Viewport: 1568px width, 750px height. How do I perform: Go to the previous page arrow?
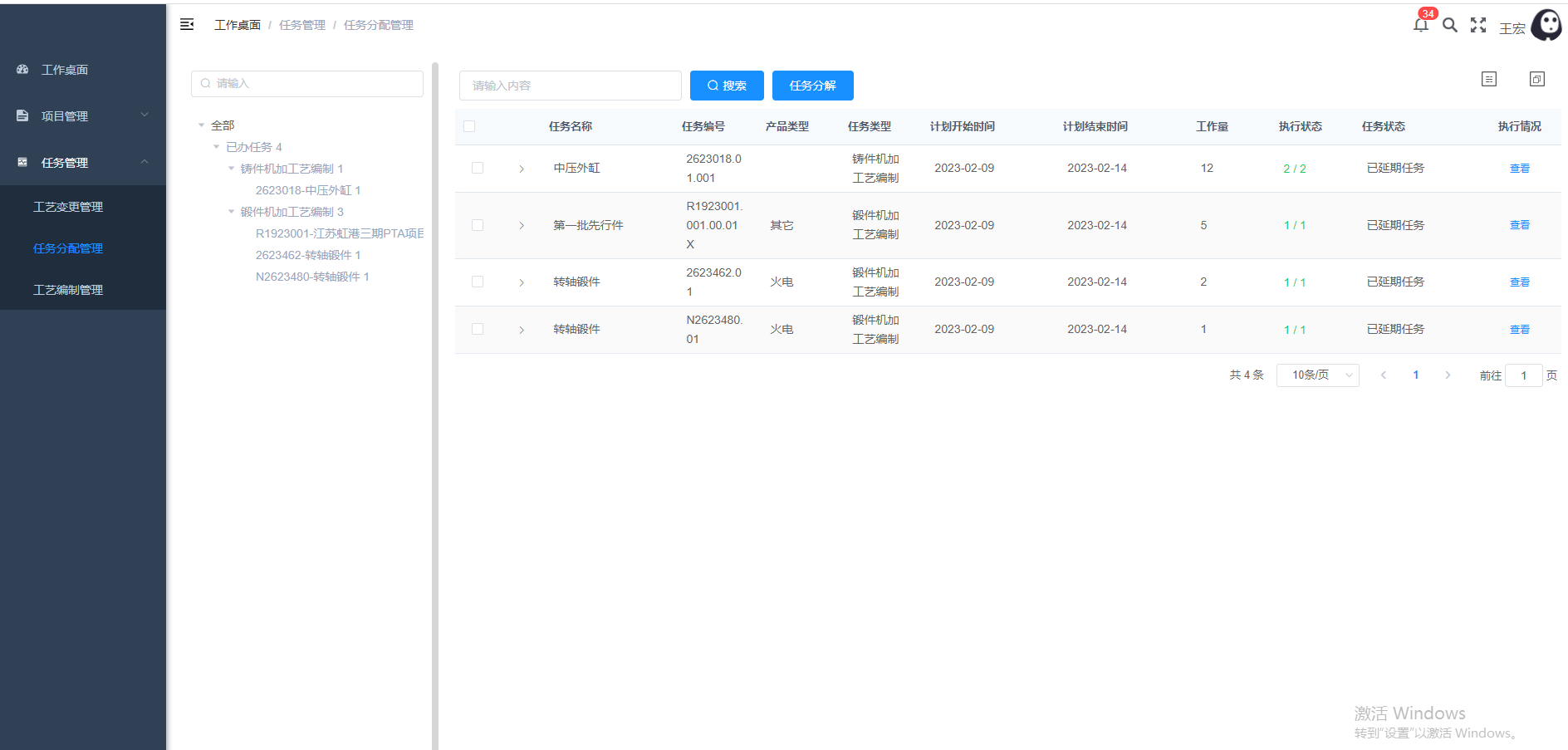pos(1384,375)
